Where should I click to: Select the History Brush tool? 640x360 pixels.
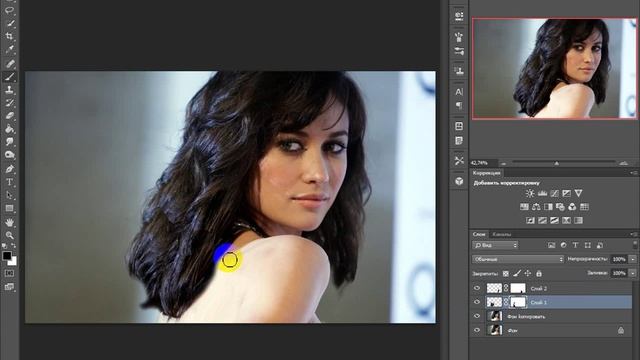click(x=9, y=103)
